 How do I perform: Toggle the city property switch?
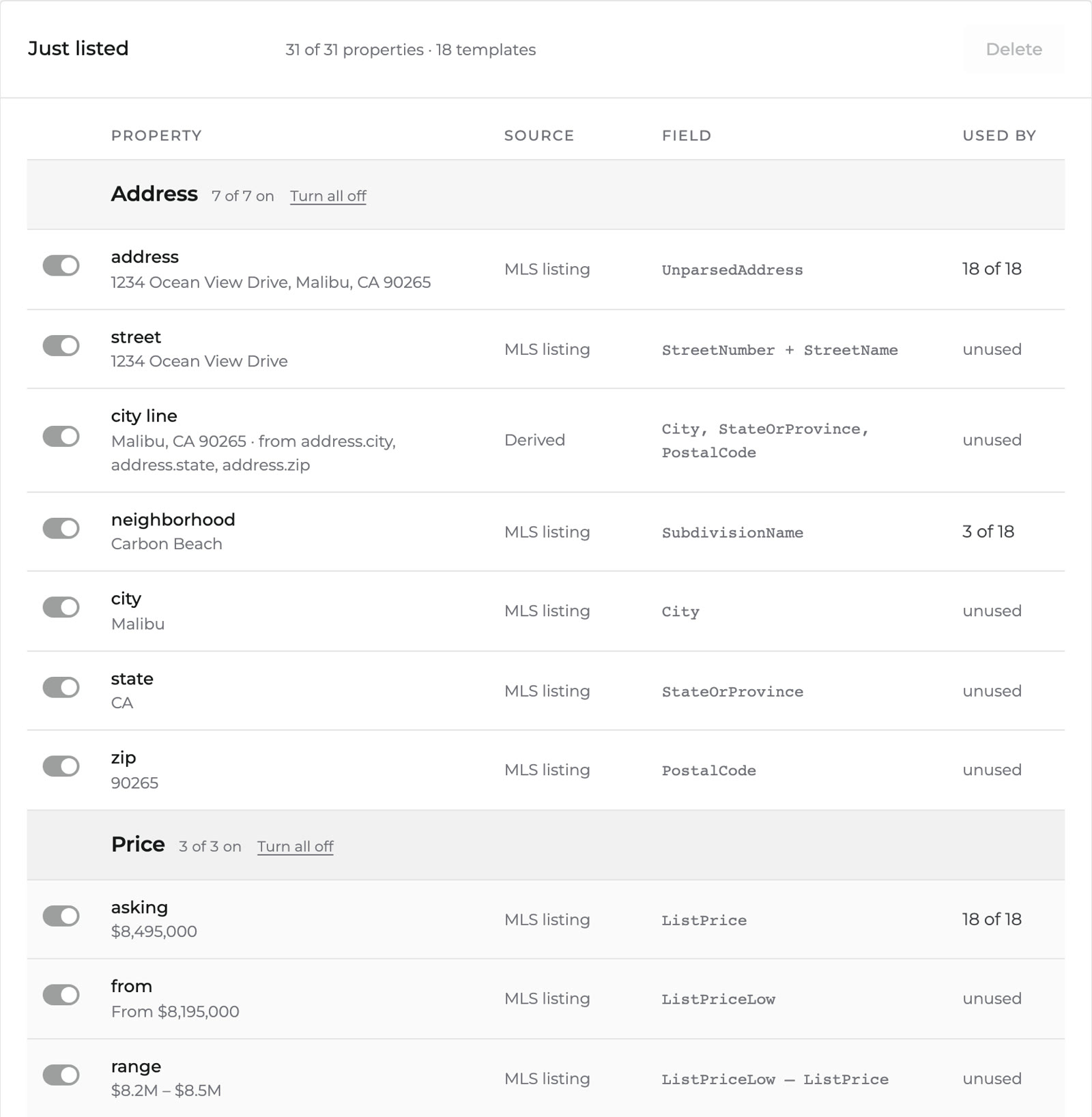click(x=61, y=607)
